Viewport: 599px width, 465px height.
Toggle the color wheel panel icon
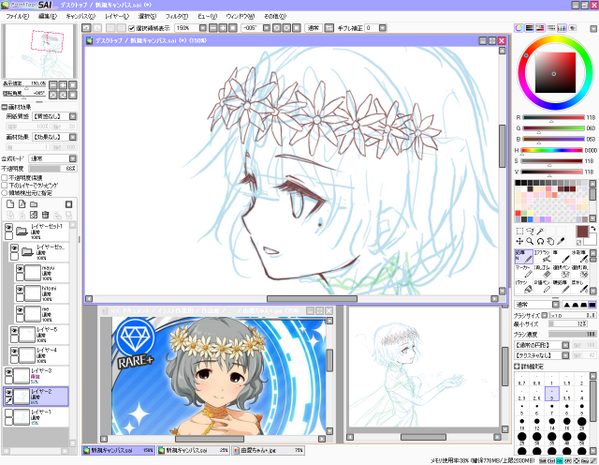click(519, 28)
